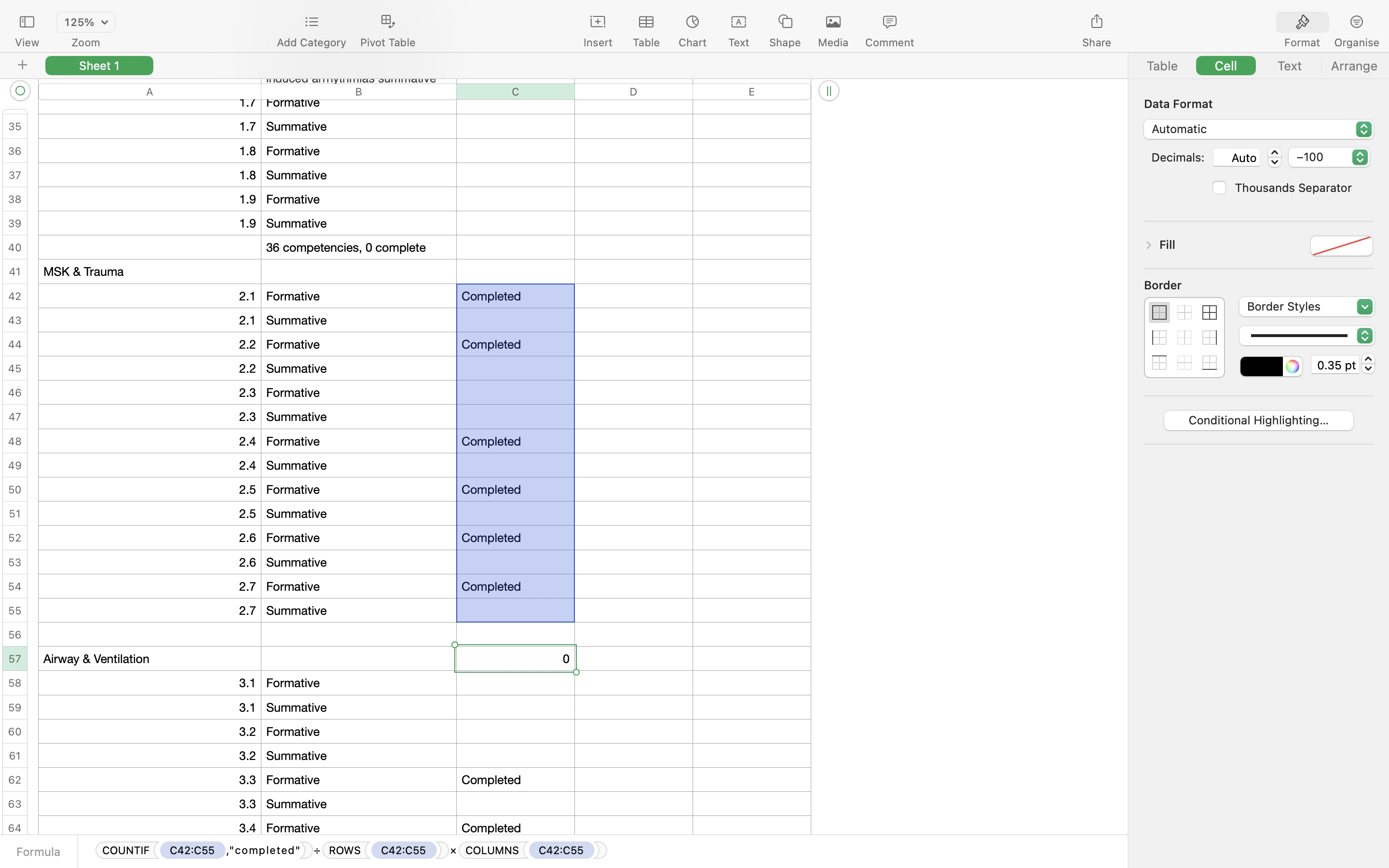The width and height of the screenshot is (1389, 868).
Task: Open the Data Format Automatic dropdown
Action: pyautogui.click(x=1258, y=129)
